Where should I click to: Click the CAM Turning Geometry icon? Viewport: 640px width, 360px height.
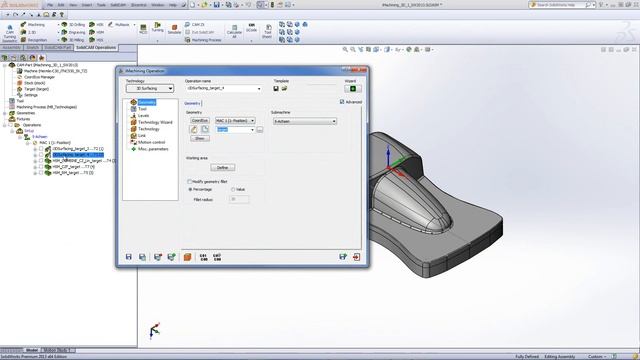point(9,33)
